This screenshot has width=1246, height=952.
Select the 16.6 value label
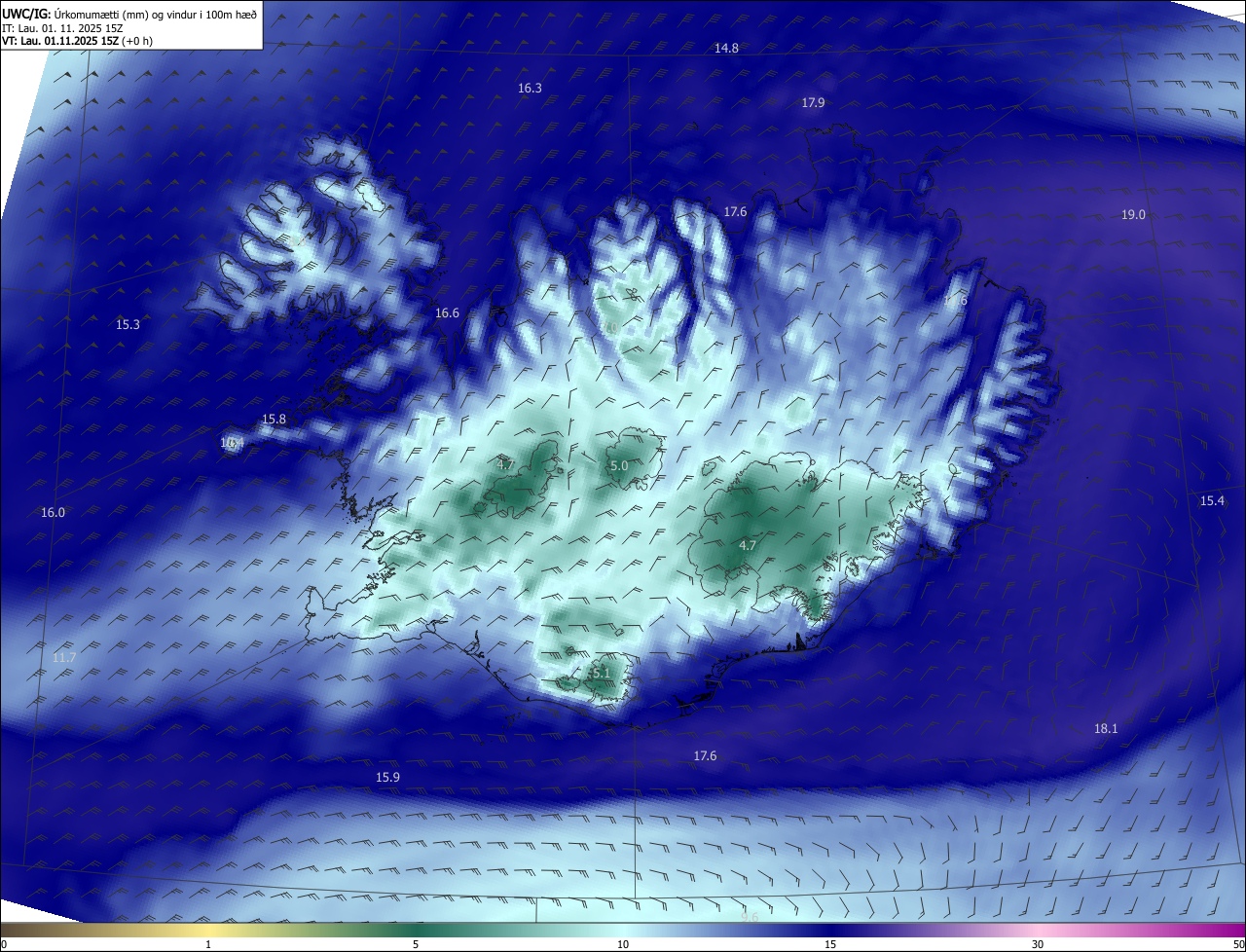447,312
